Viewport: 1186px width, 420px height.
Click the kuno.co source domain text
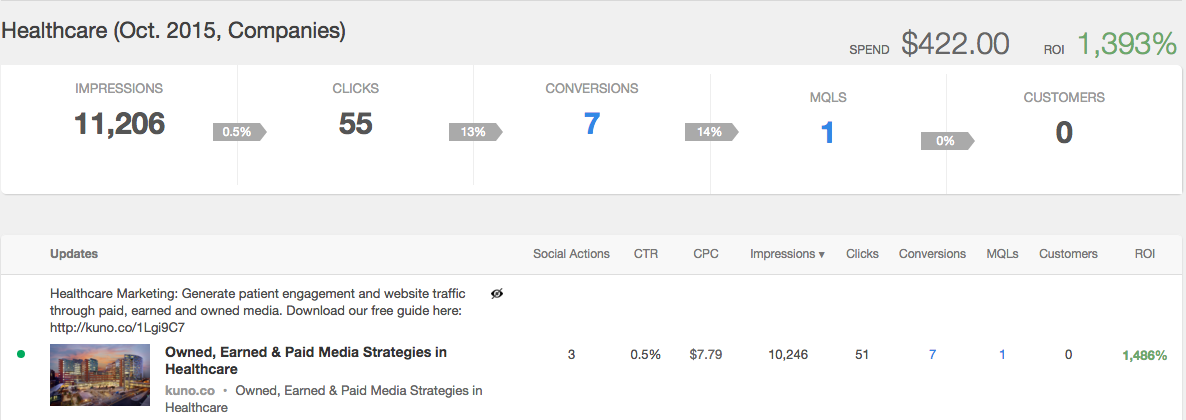(x=189, y=390)
